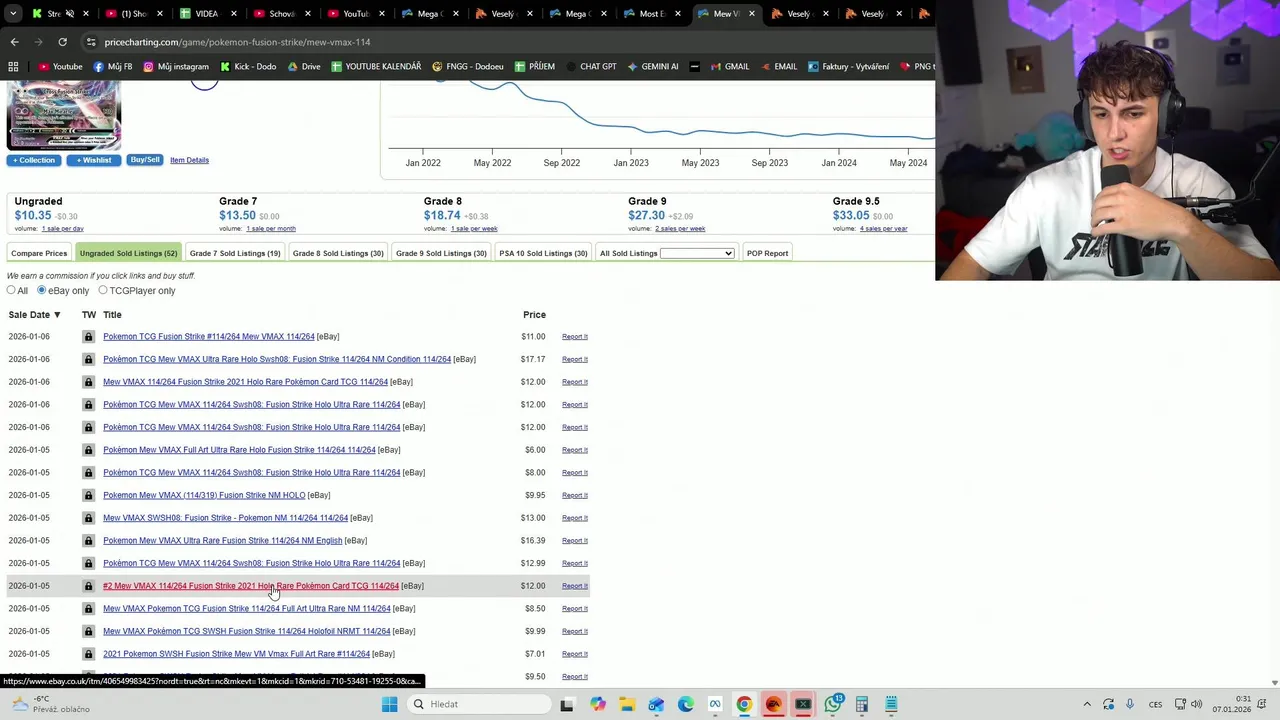
Task: Open the Můj instagram bookmark
Action: (x=176, y=66)
